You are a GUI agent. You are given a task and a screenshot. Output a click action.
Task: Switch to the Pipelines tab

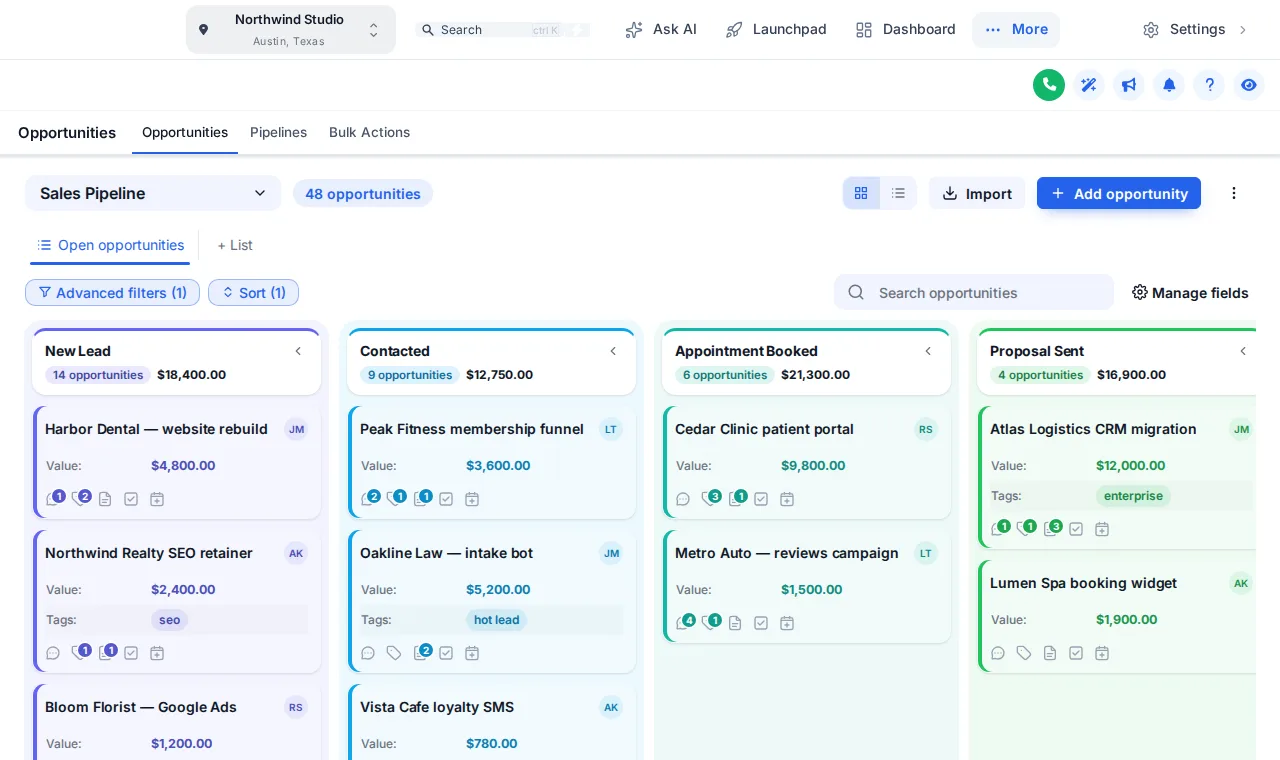click(278, 132)
